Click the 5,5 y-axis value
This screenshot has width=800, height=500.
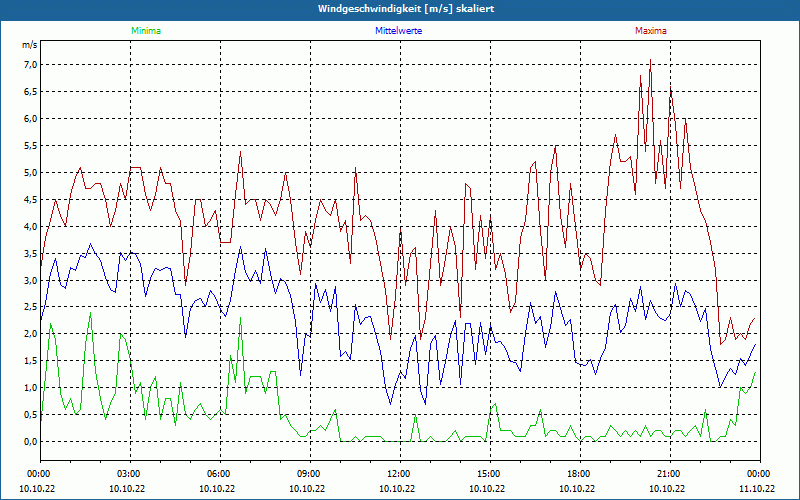[31, 145]
